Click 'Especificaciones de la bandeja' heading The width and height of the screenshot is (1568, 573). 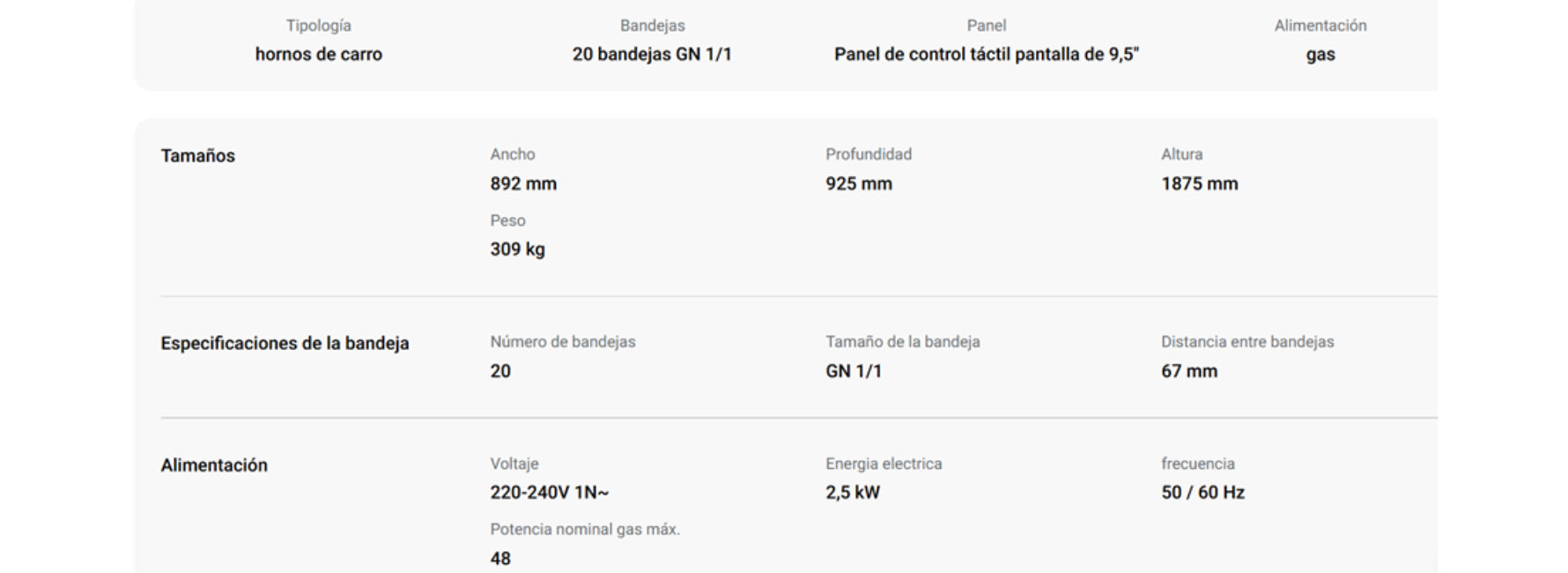click(x=285, y=343)
